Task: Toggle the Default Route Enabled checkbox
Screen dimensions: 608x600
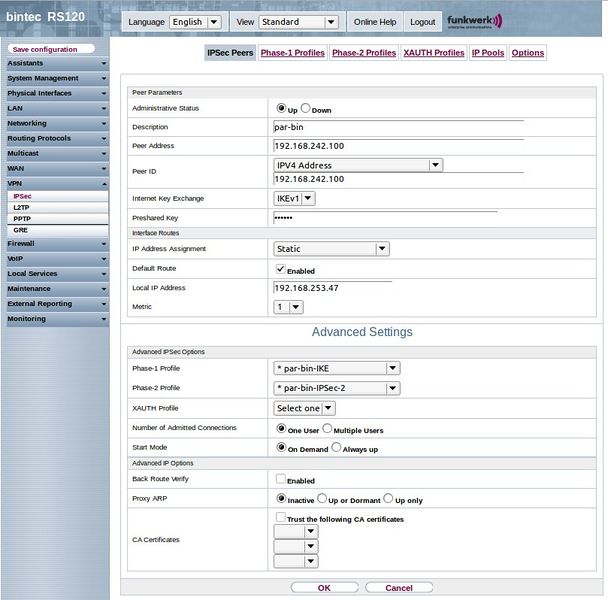Action: click(x=280, y=269)
